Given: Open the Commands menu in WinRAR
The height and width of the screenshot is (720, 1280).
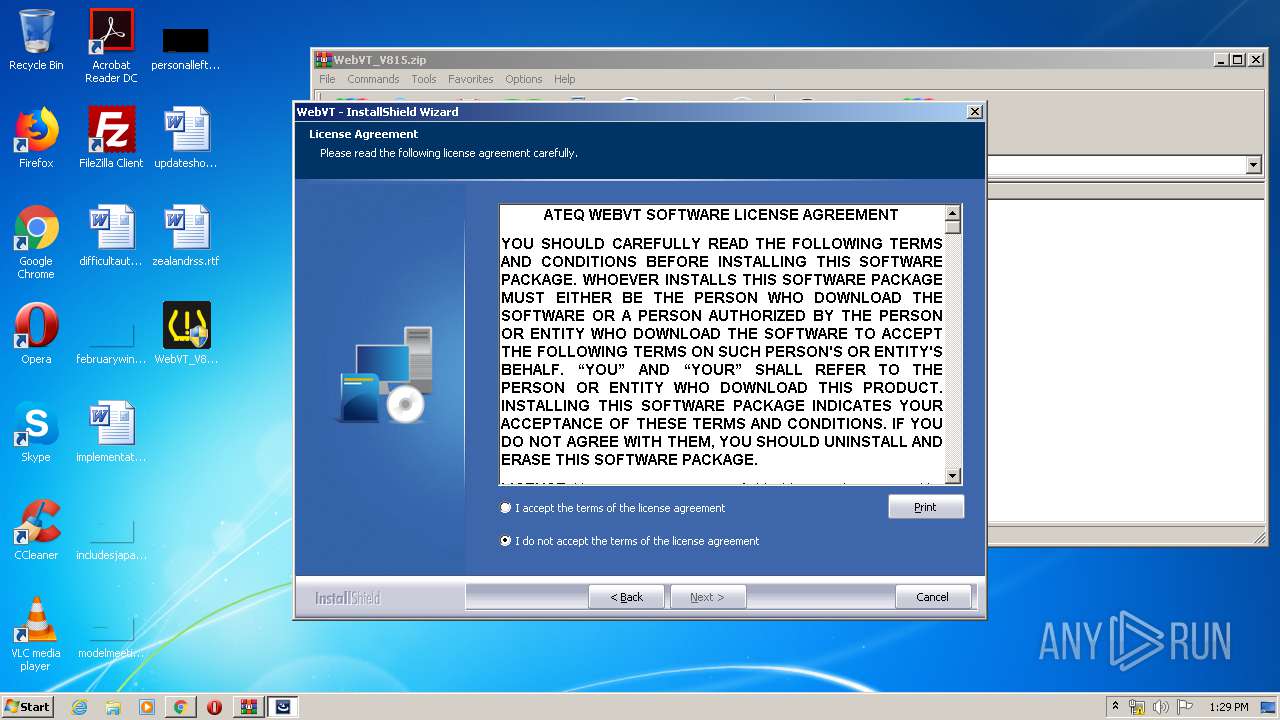Looking at the screenshot, I should 373,79.
